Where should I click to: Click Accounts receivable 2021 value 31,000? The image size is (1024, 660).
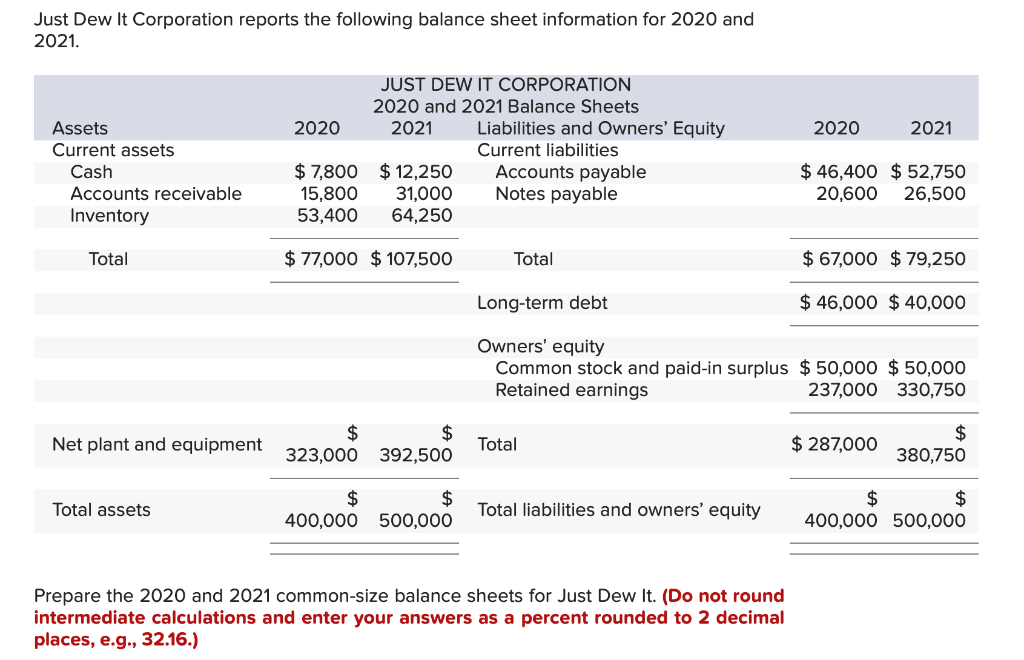click(x=424, y=194)
